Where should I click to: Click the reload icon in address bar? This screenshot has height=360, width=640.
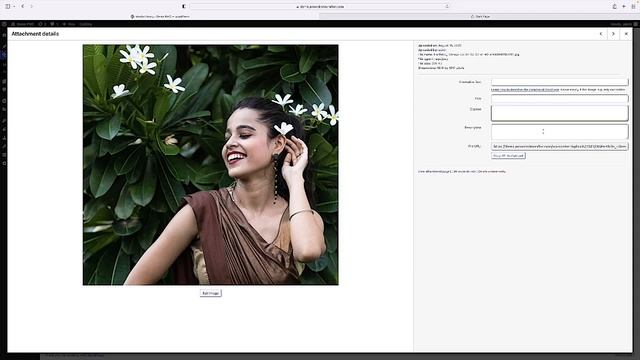447,7
